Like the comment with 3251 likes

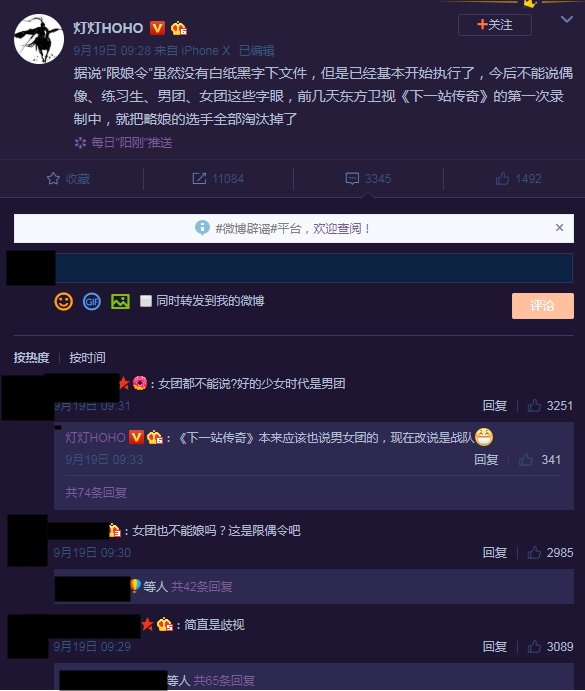[x=534, y=405]
